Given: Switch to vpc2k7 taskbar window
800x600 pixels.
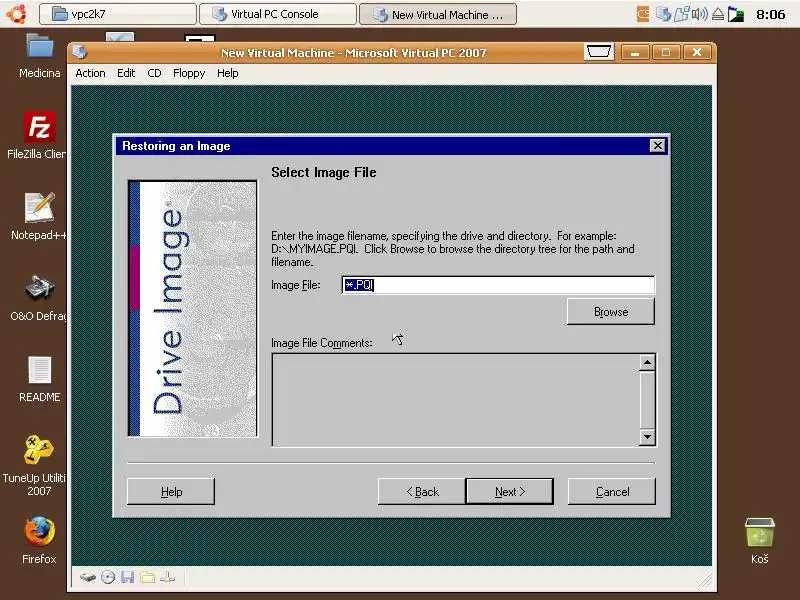Looking at the screenshot, I should point(118,14).
